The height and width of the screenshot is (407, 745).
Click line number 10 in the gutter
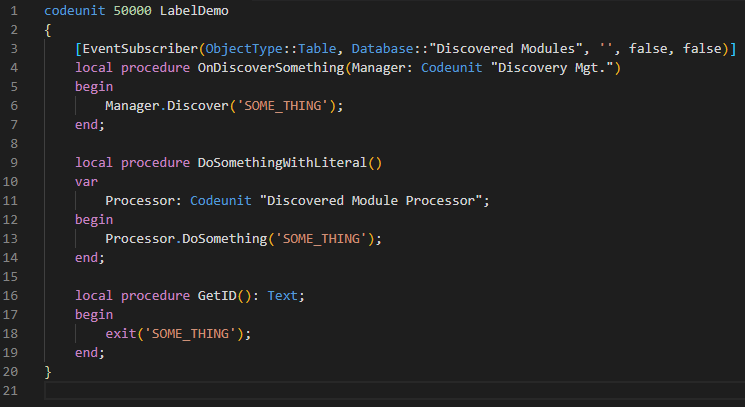click(x=10, y=181)
